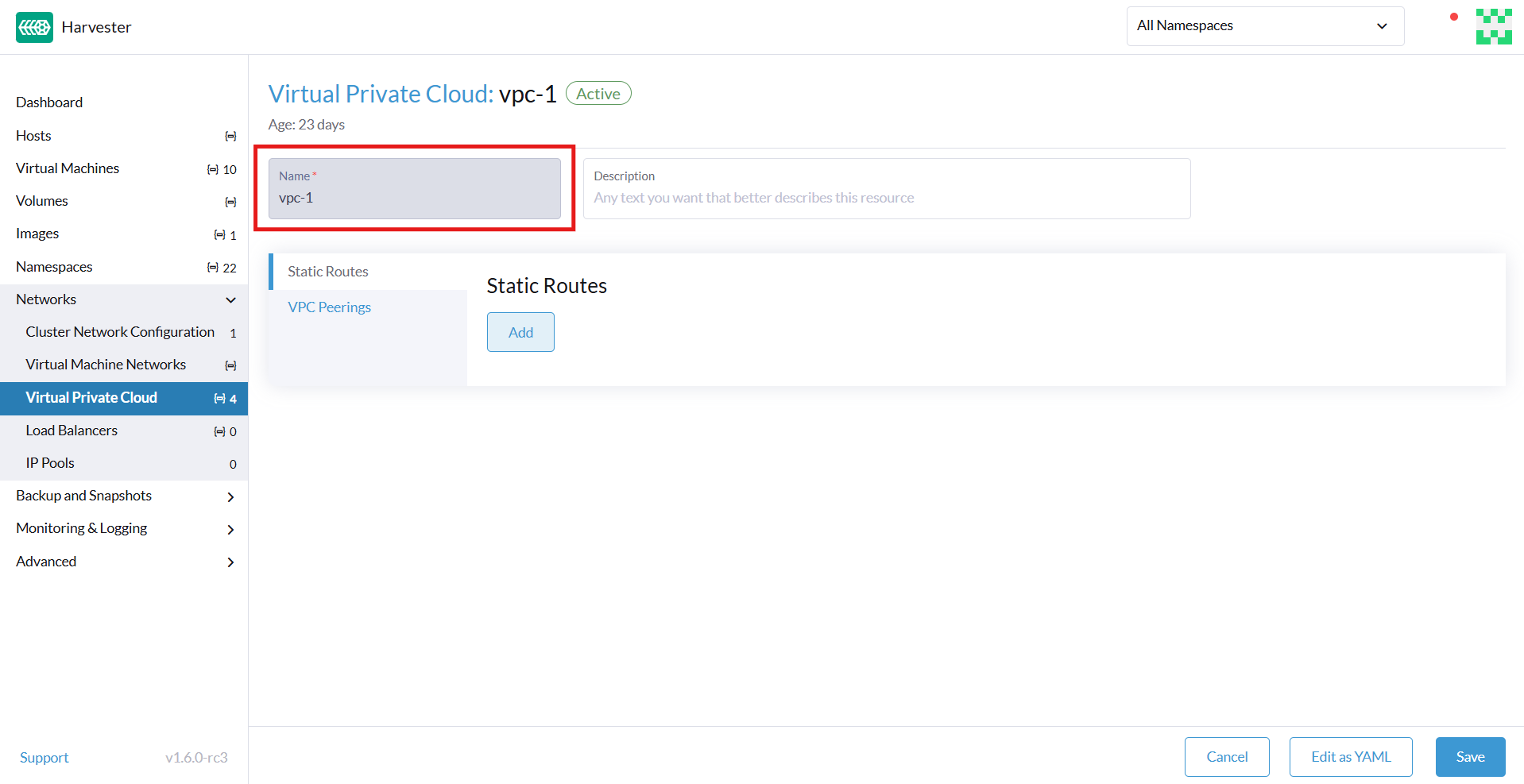
Task: Switch to the VPC Peerings tab
Action: pos(329,307)
